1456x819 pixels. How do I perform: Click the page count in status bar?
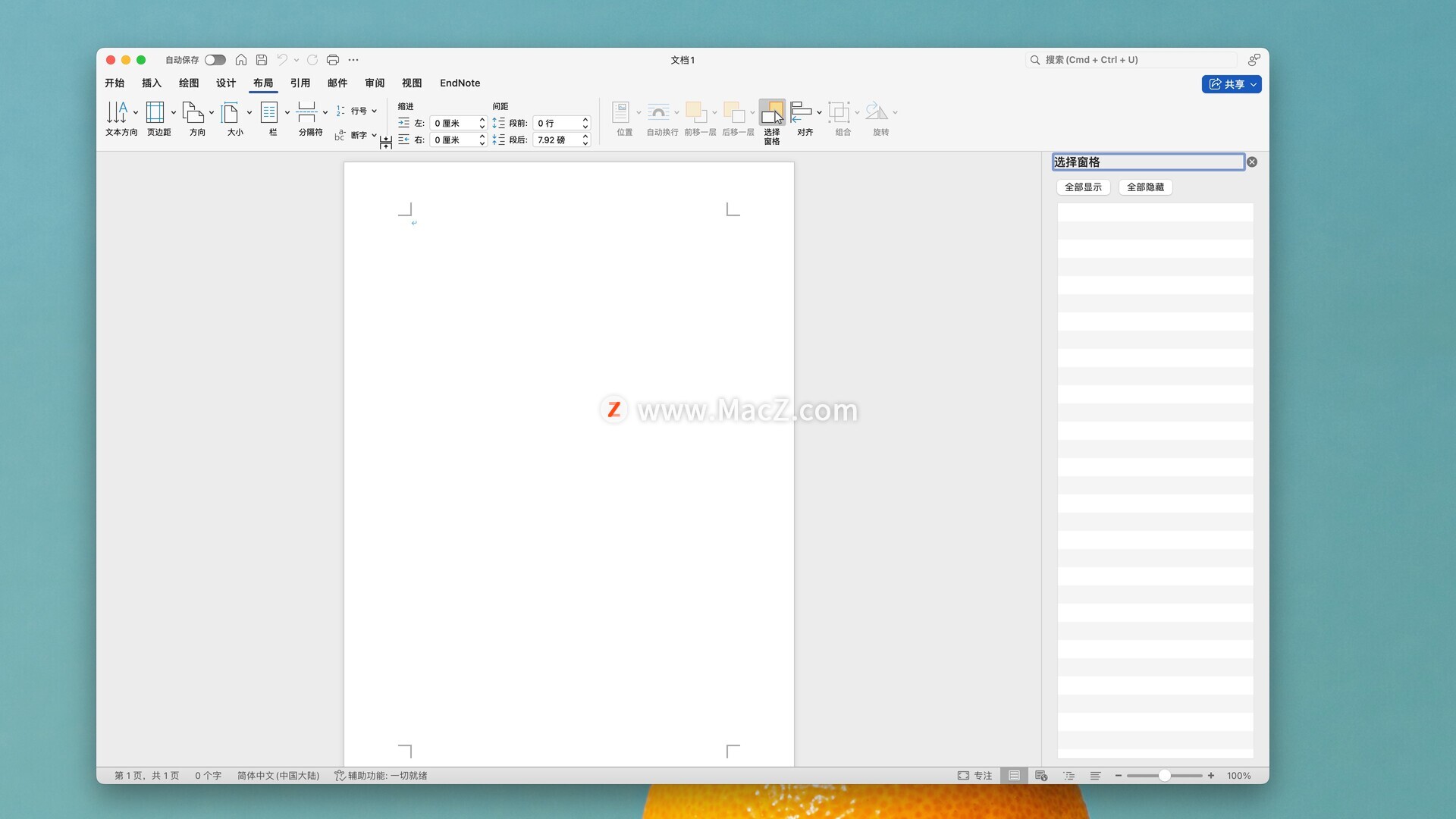tap(146, 776)
